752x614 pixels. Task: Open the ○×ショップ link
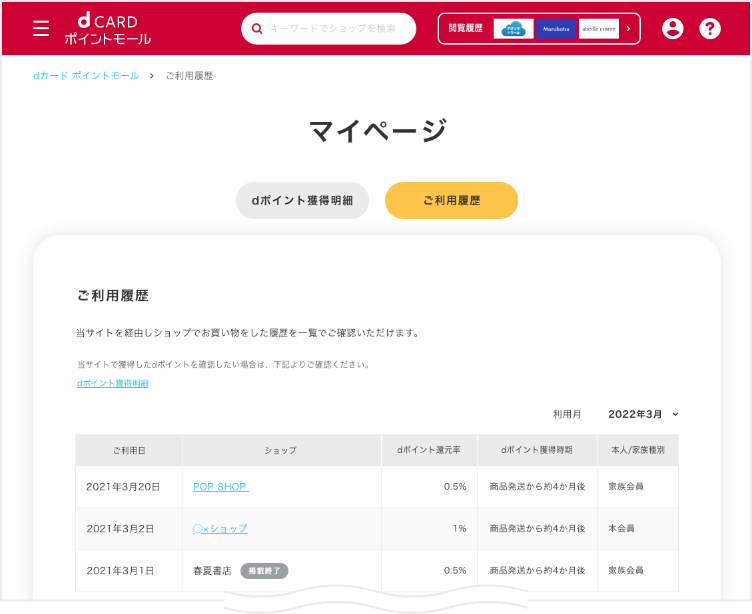220,528
